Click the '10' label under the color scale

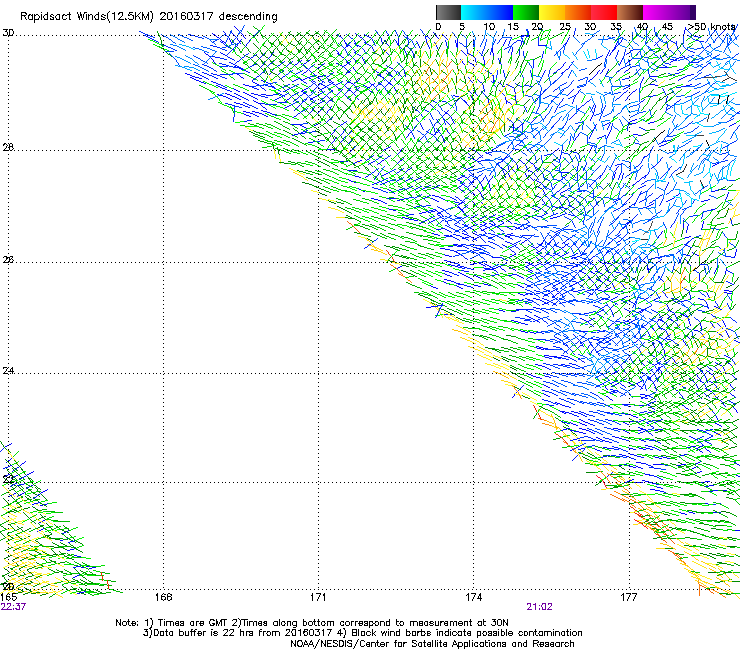click(489, 27)
